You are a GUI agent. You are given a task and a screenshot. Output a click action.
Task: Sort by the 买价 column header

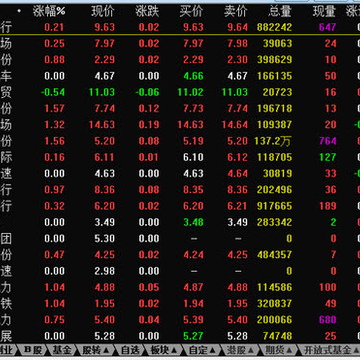coord(192,11)
